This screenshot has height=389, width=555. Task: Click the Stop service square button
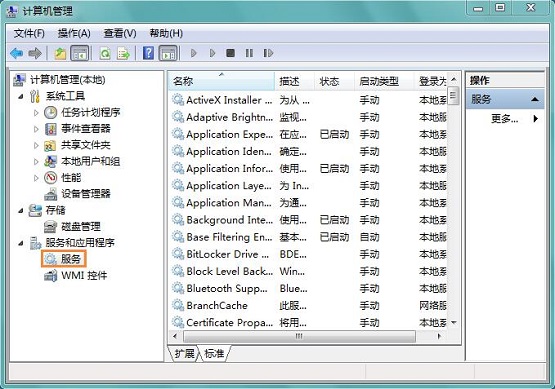230,53
